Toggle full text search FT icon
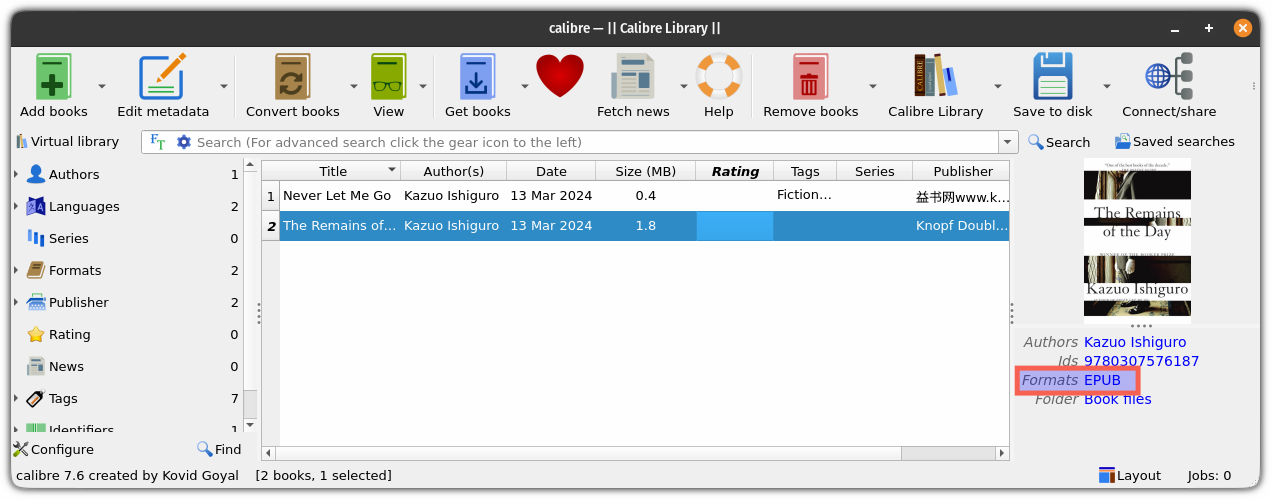The image size is (1273, 501). [x=158, y=142]
